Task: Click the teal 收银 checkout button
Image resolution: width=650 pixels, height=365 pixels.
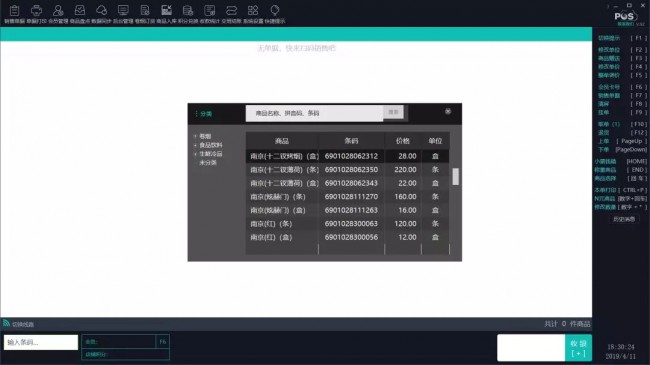Action: [x=578, y=348]
